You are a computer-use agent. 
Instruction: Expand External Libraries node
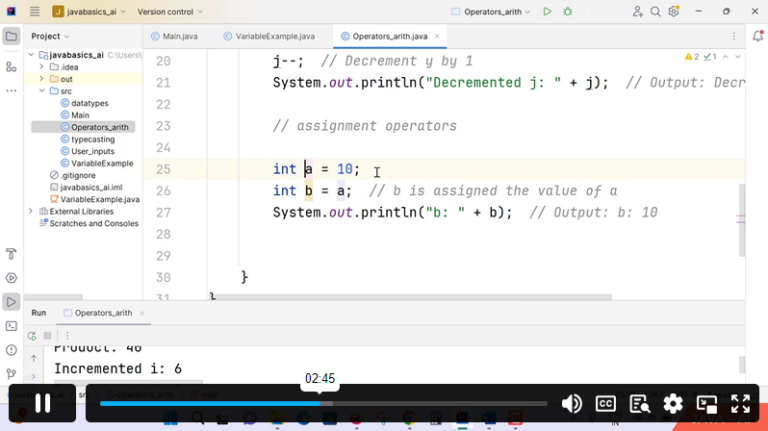point(31,211)
